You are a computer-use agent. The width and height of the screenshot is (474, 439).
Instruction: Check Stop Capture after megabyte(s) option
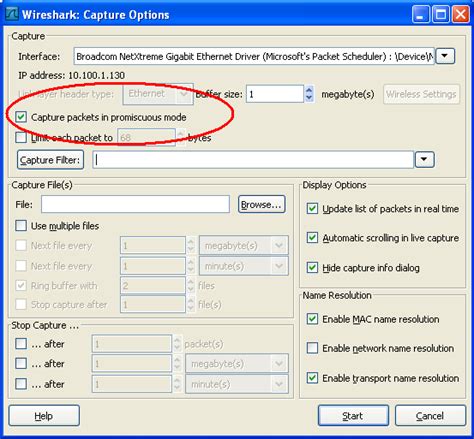pos(21,363)
